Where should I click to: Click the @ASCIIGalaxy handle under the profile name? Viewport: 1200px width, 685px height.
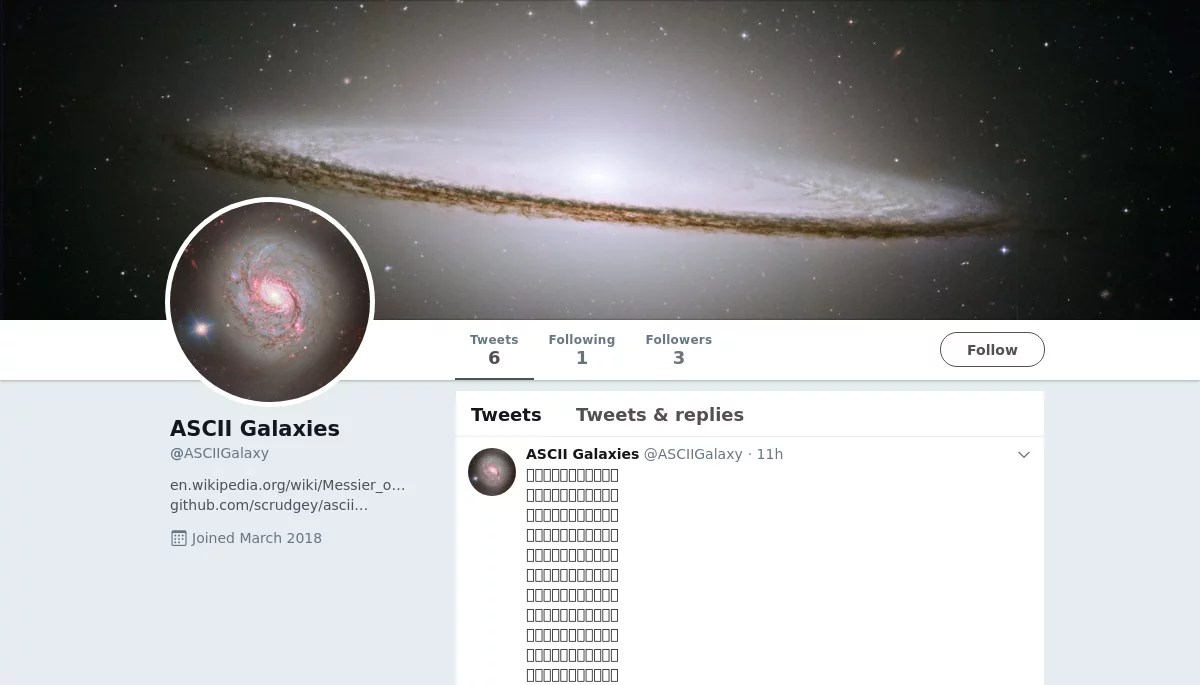click(219, 453)
